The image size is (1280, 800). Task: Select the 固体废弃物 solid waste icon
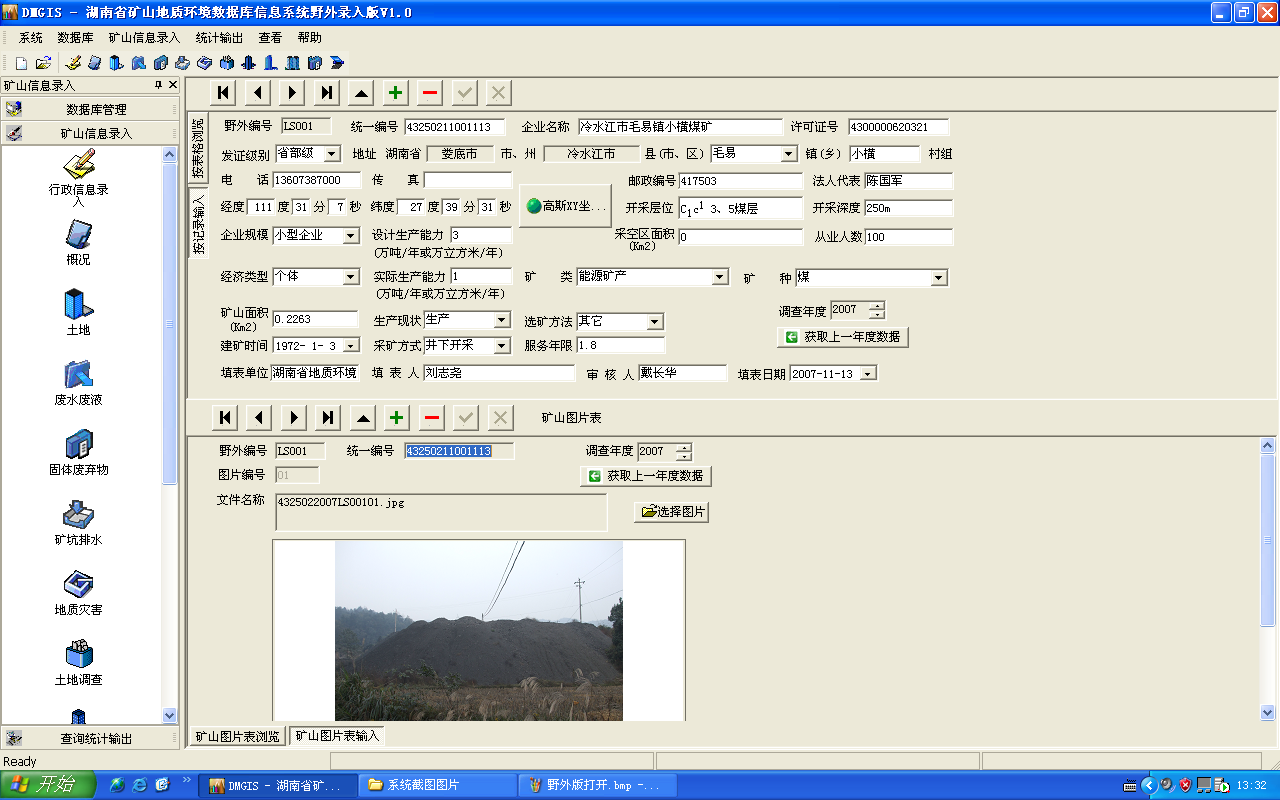tap(79, 446)
